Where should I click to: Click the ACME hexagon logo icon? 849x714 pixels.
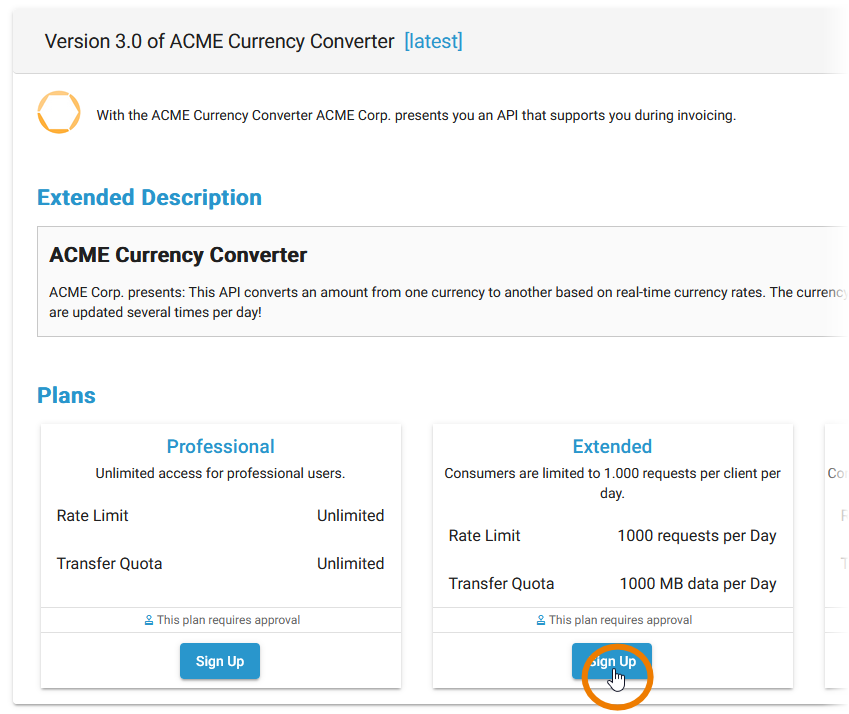tap(59, 112)
